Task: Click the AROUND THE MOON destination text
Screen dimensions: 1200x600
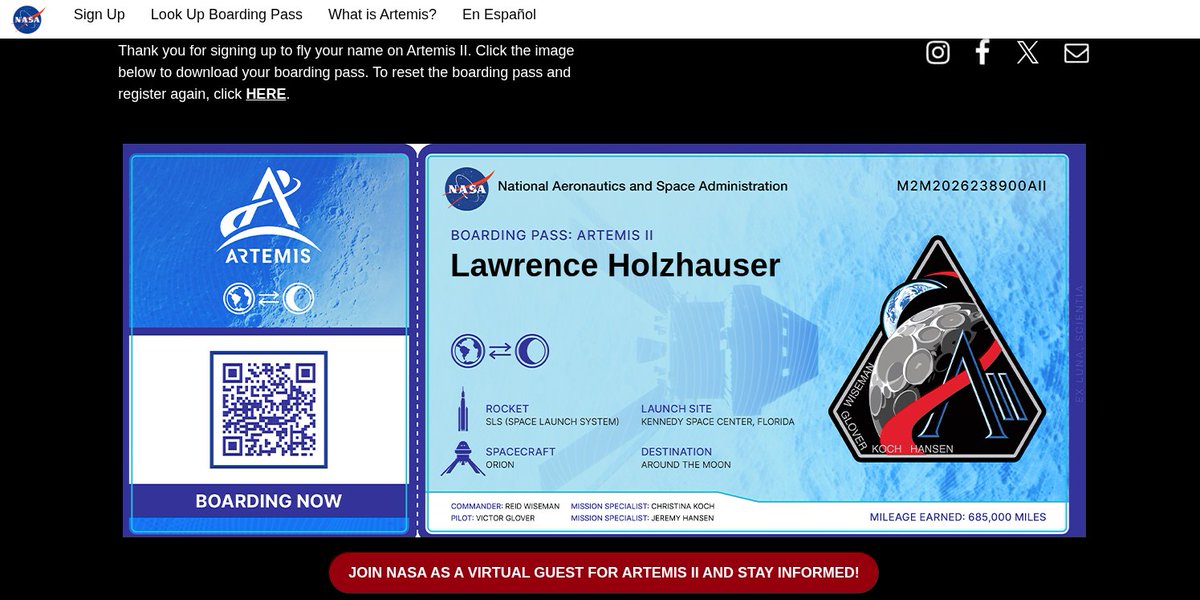Action: pyautogui.click(x=686, y=465)
